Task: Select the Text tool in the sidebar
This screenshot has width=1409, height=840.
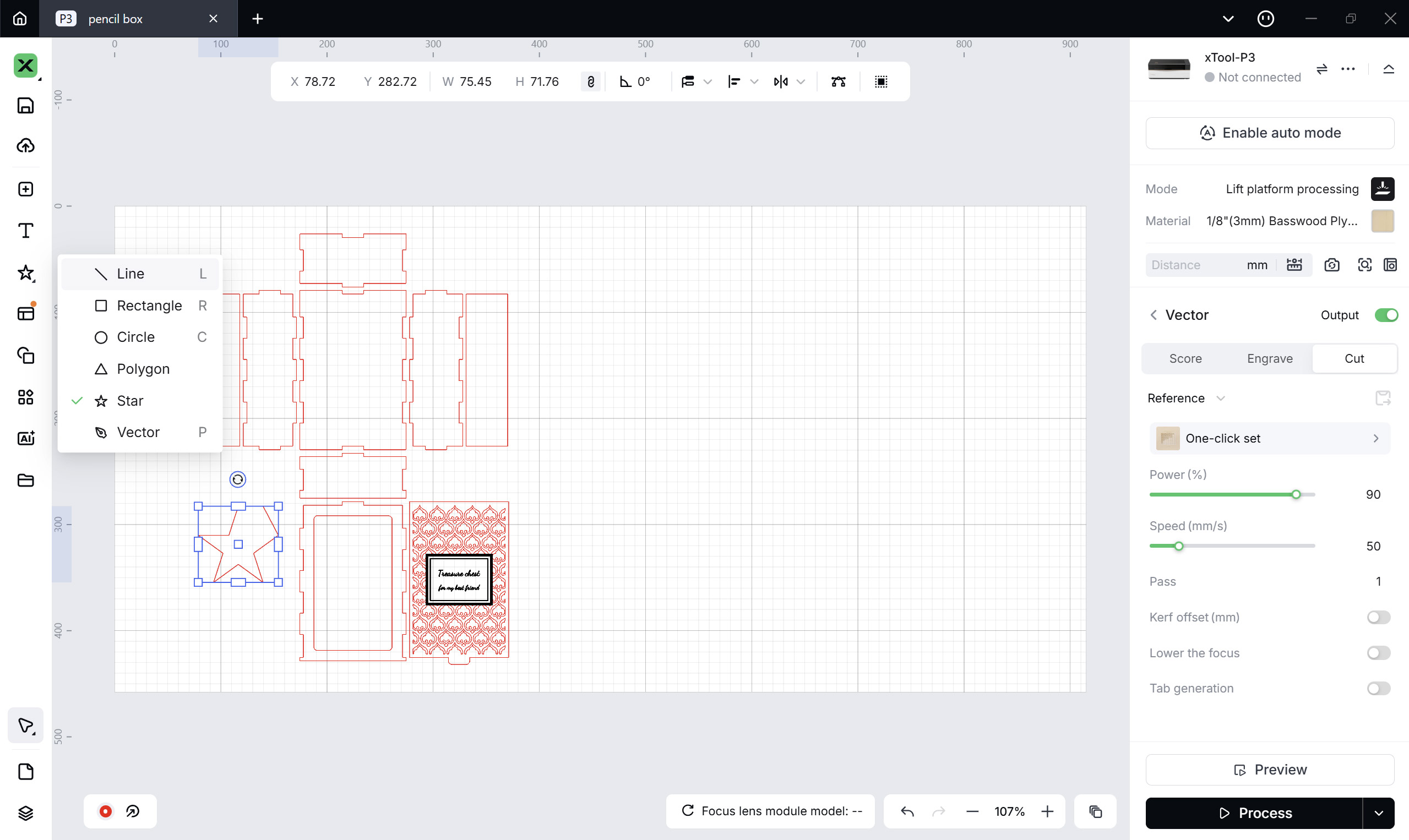Action: click(x=25, y=230)
